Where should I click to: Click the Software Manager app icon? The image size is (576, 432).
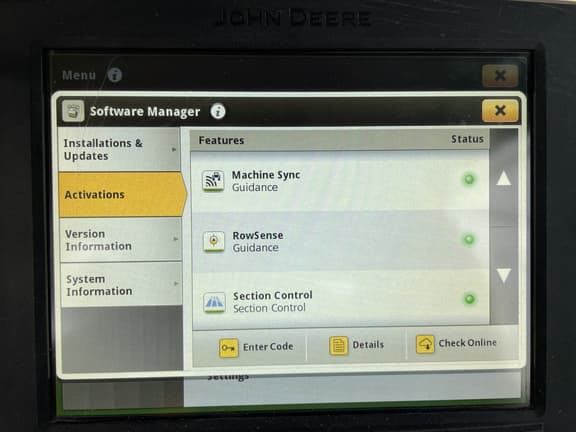point(73,111)
